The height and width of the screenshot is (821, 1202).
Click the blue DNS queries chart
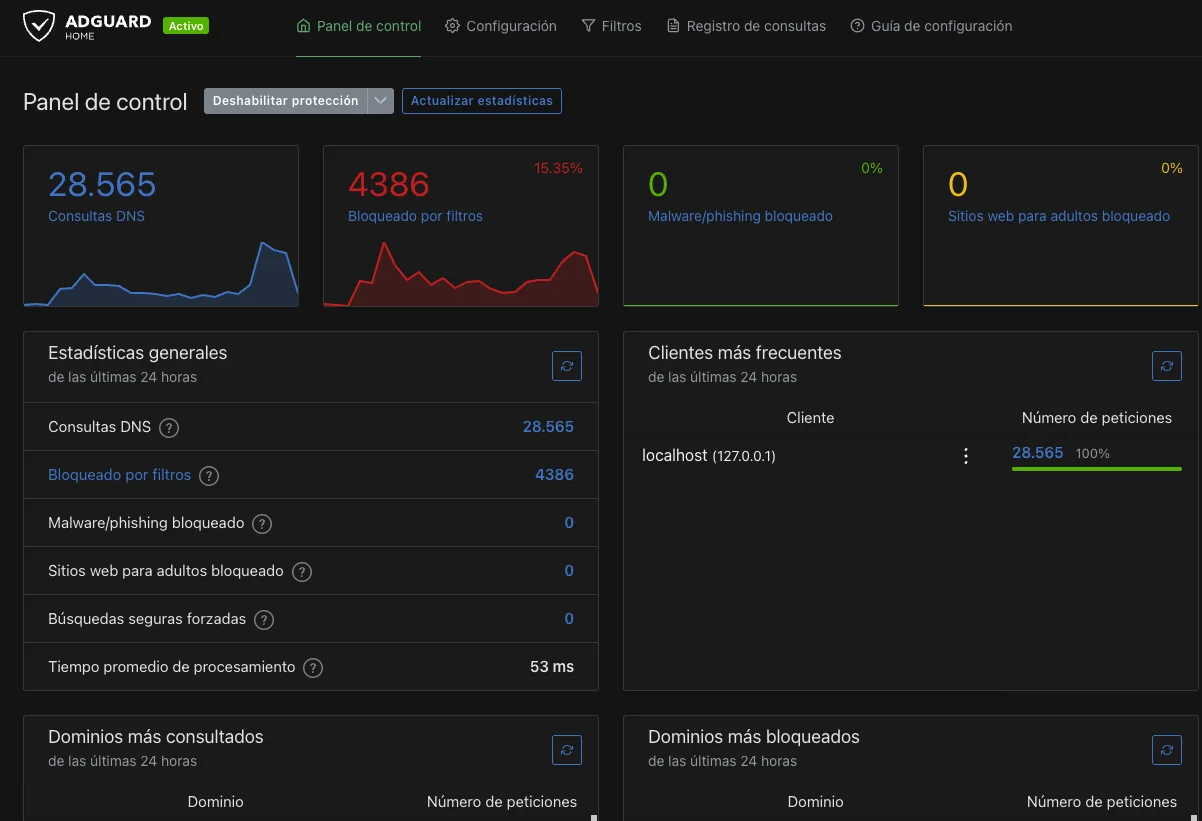pos(161,273)
